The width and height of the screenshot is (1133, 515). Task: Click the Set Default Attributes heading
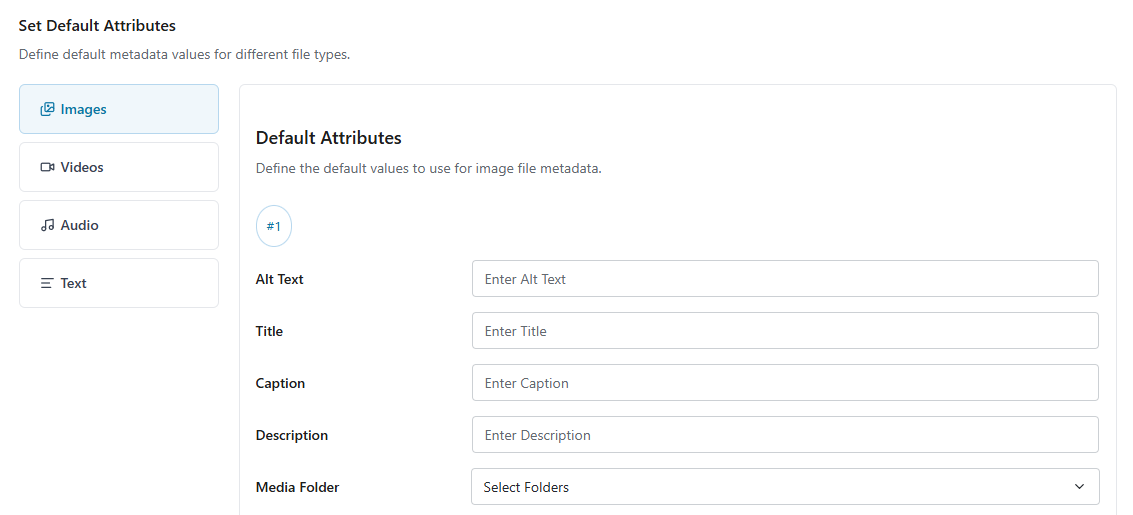point(97,25)
